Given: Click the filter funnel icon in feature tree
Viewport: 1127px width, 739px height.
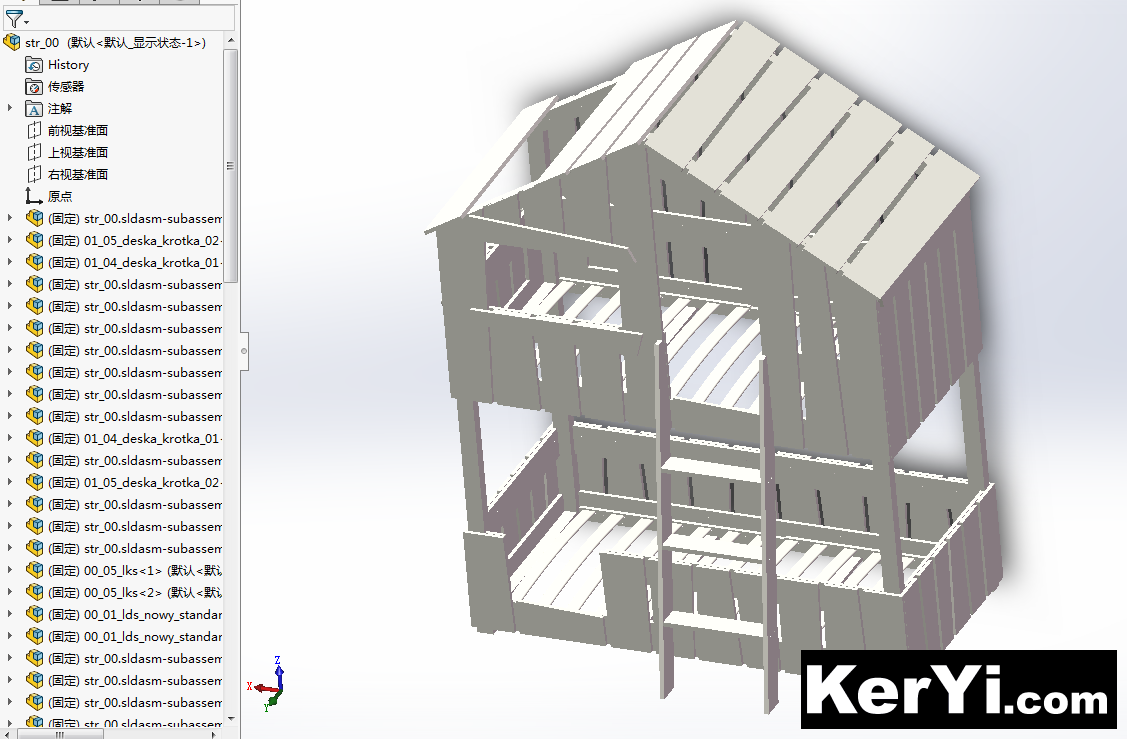Looking at the screenshot, I should click(x=13, y=18).
